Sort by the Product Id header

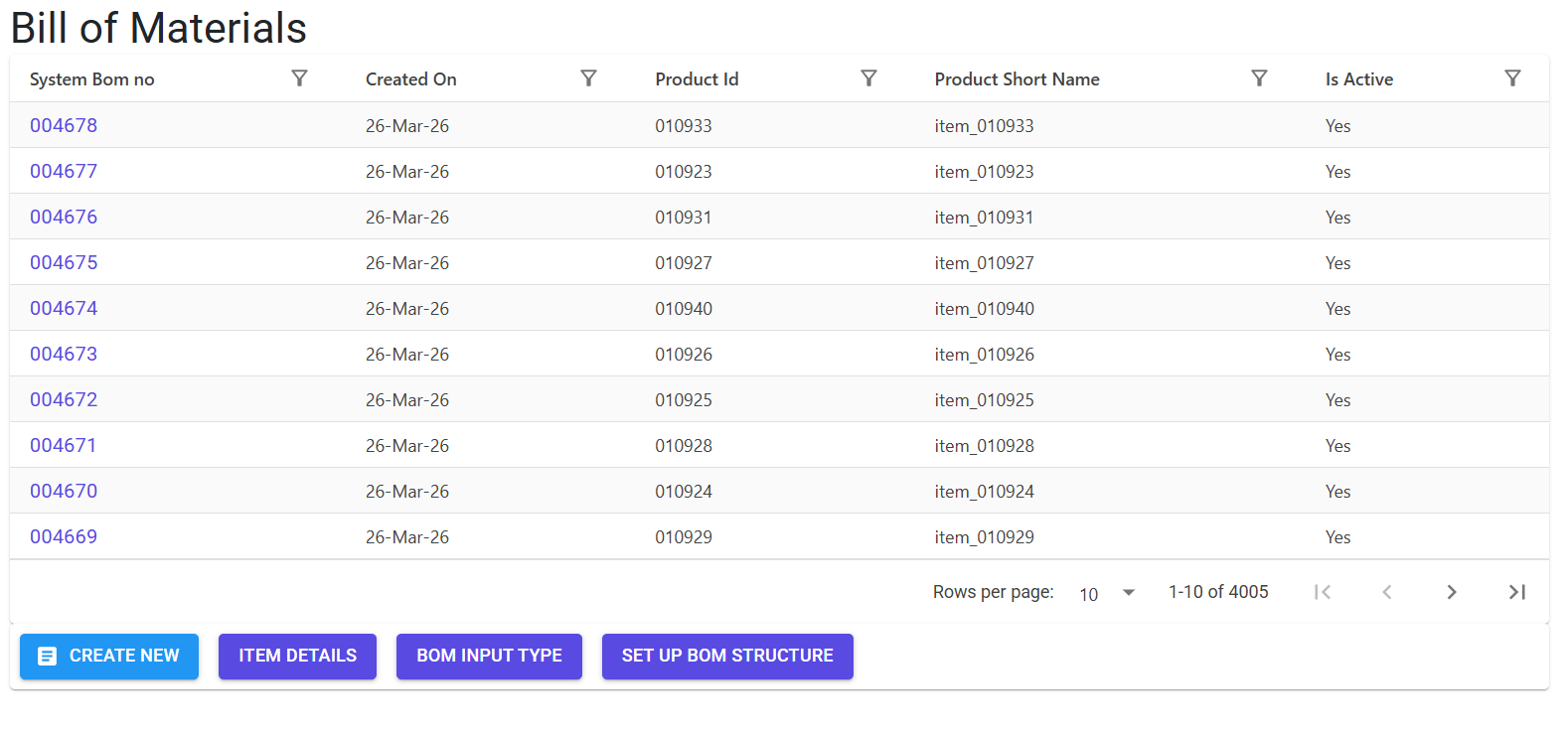697,79
